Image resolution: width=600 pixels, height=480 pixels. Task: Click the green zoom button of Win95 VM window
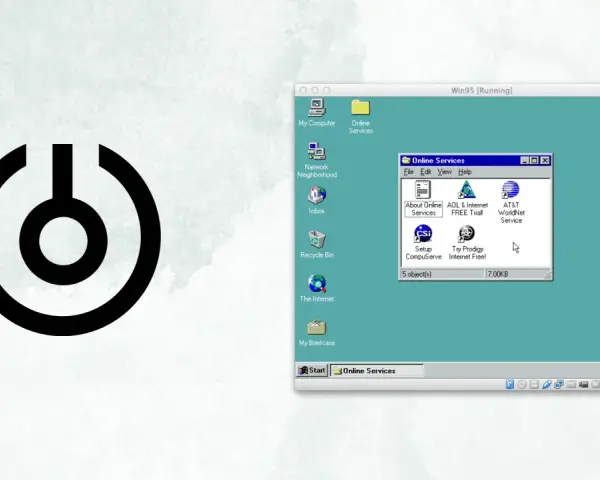326,90
